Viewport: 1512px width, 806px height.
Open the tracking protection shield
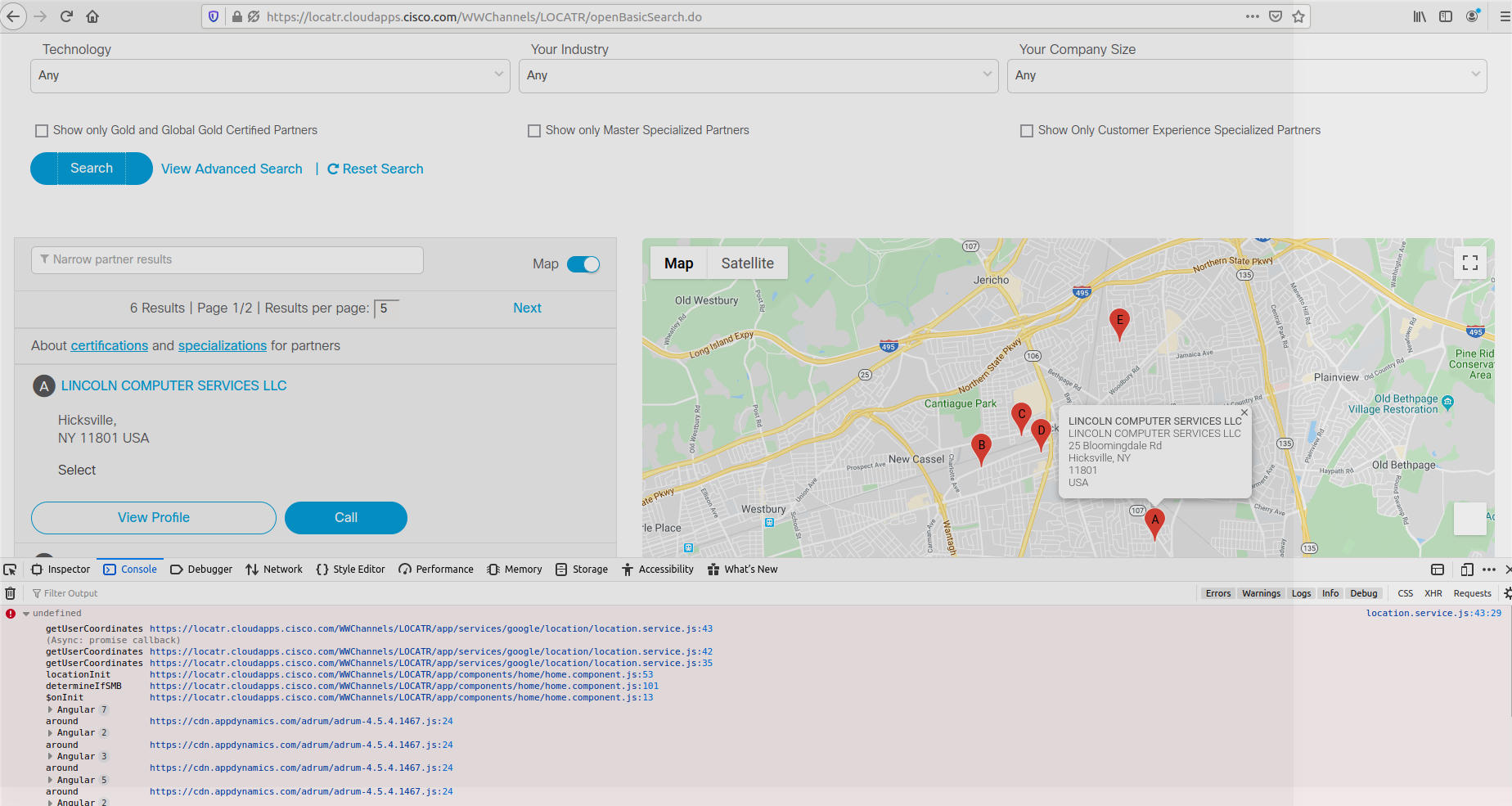(x=213, y=16)
